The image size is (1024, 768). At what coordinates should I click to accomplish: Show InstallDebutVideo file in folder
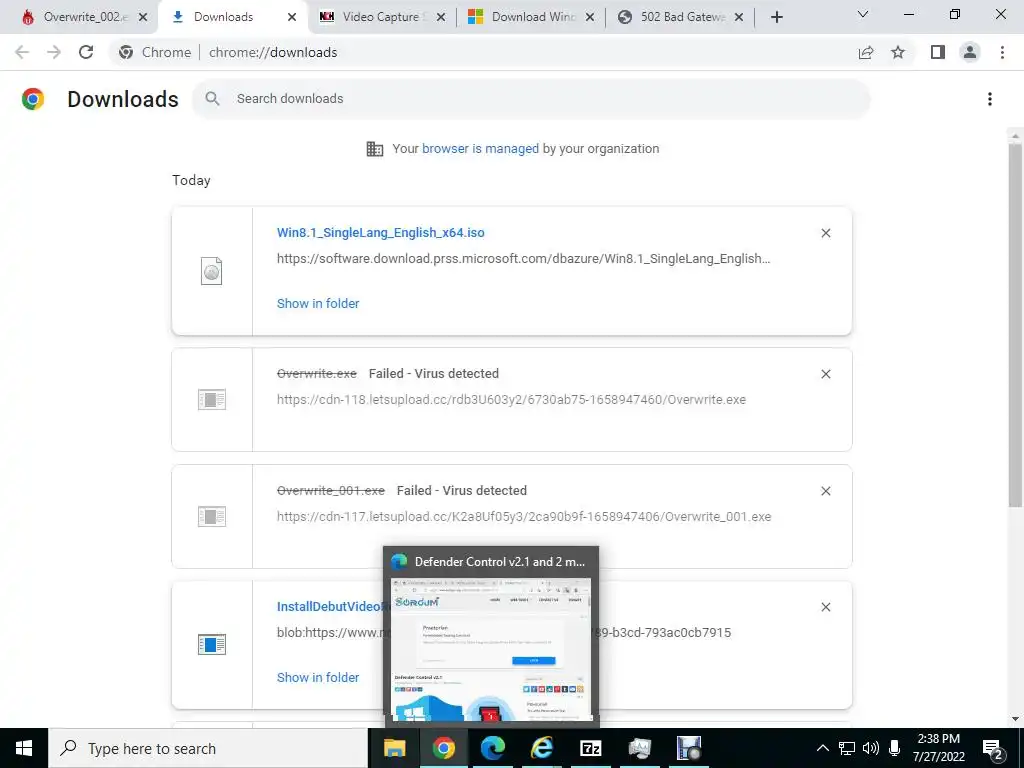[x=318, y=678]
